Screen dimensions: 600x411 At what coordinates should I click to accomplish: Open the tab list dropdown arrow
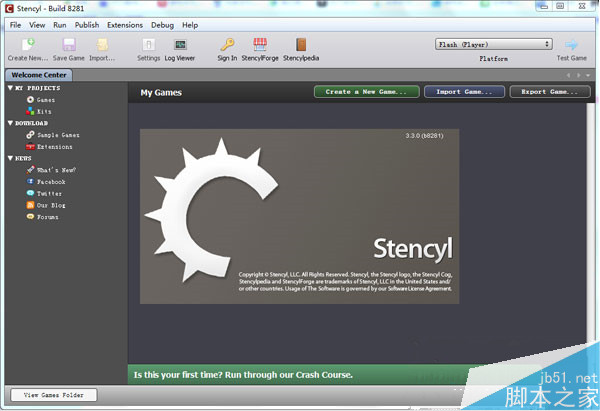[x=588, y=75]
